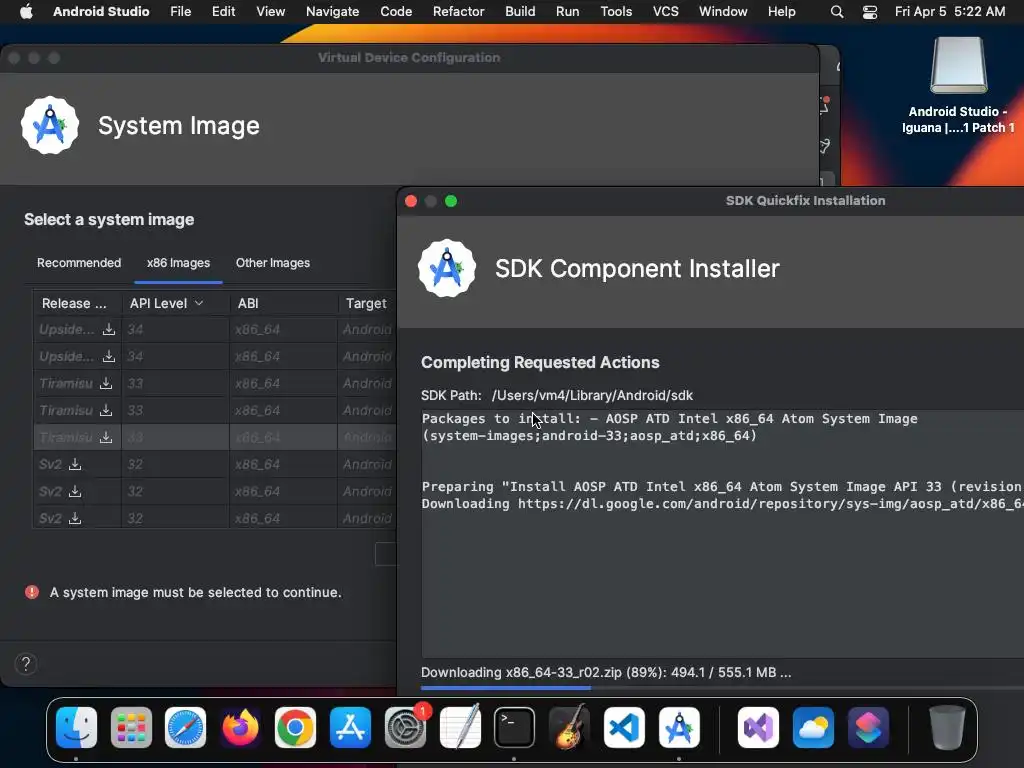Open Spotlight search in the menu bar

(x=837, y=12)
